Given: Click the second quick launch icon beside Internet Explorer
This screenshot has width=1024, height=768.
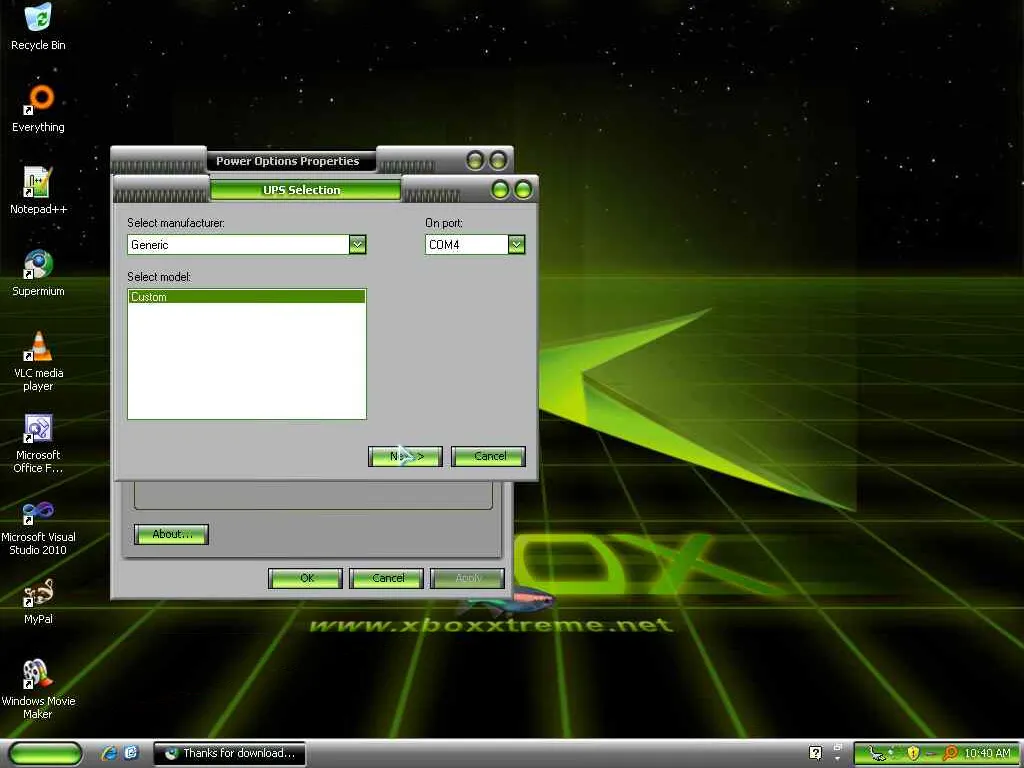Looking at the screenshot, I should [x=131, y=753].
